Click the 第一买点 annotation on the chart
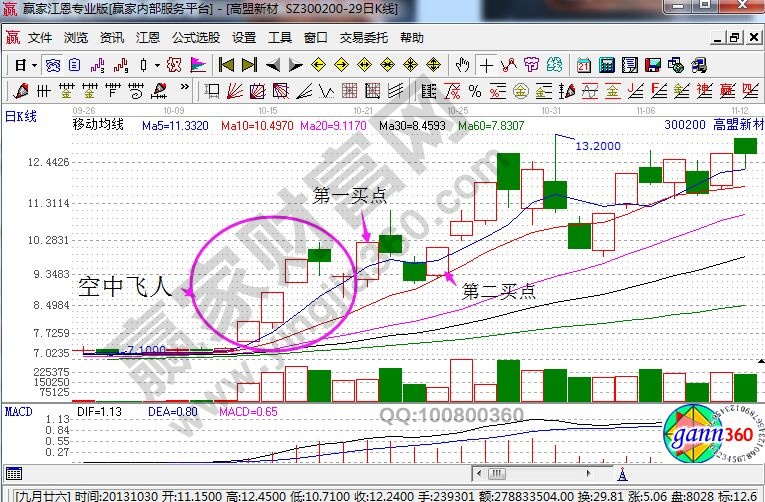The image size is (765, 502). [x=349, y=195]
